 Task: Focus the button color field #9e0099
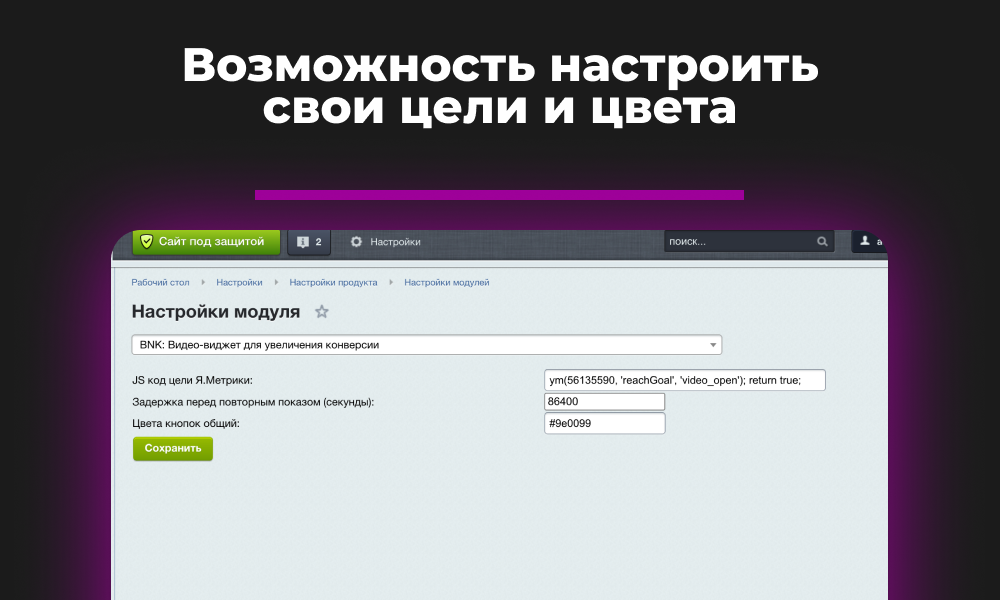(604, 423)
